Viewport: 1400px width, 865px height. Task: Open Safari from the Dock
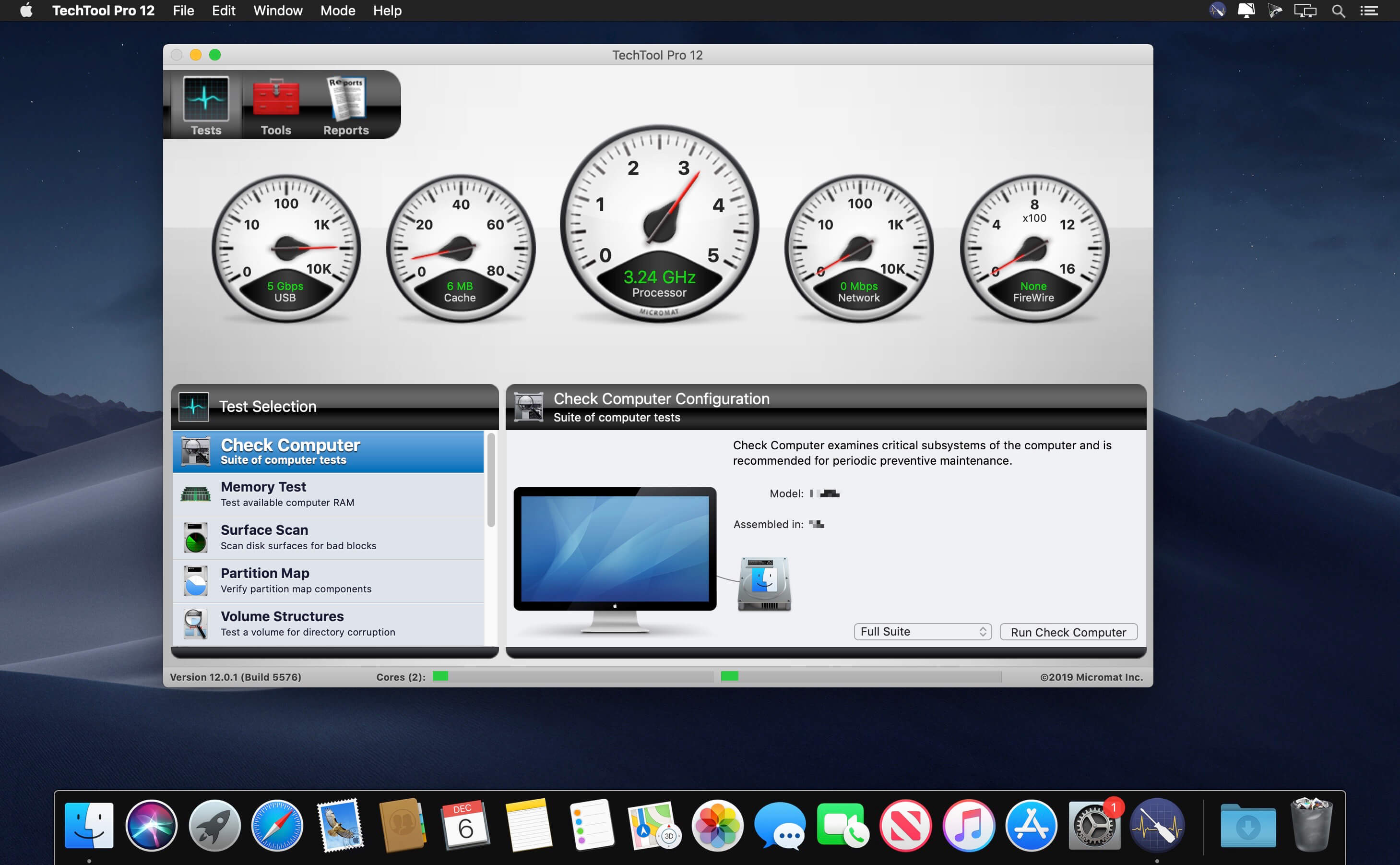pos(277,825)
